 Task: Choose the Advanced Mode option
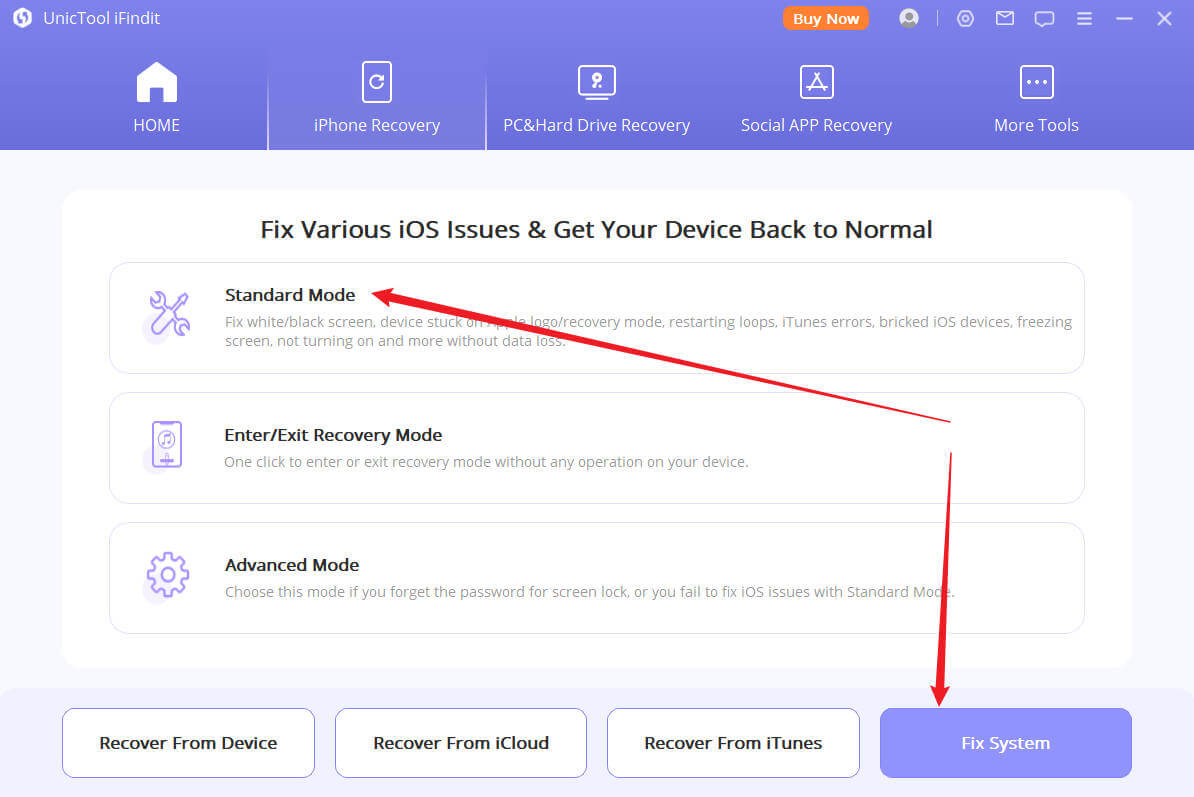tap(596, 577)
